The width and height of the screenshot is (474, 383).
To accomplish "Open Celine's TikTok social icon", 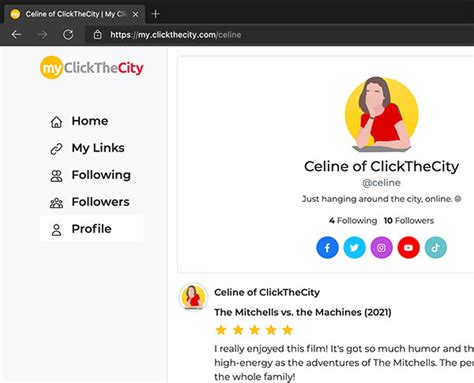I will pos(436,248).
